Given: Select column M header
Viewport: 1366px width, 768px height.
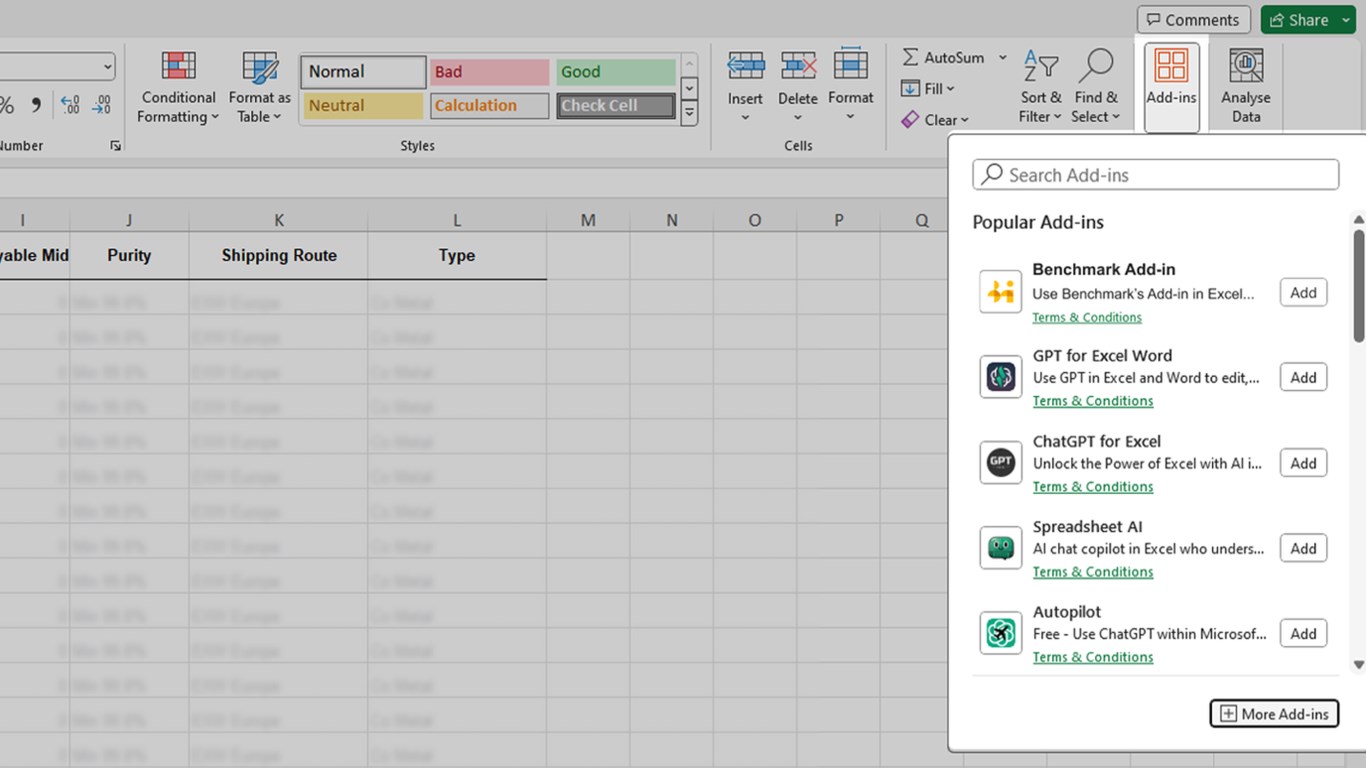Looking at the screenshot, I should pos(588,220).
